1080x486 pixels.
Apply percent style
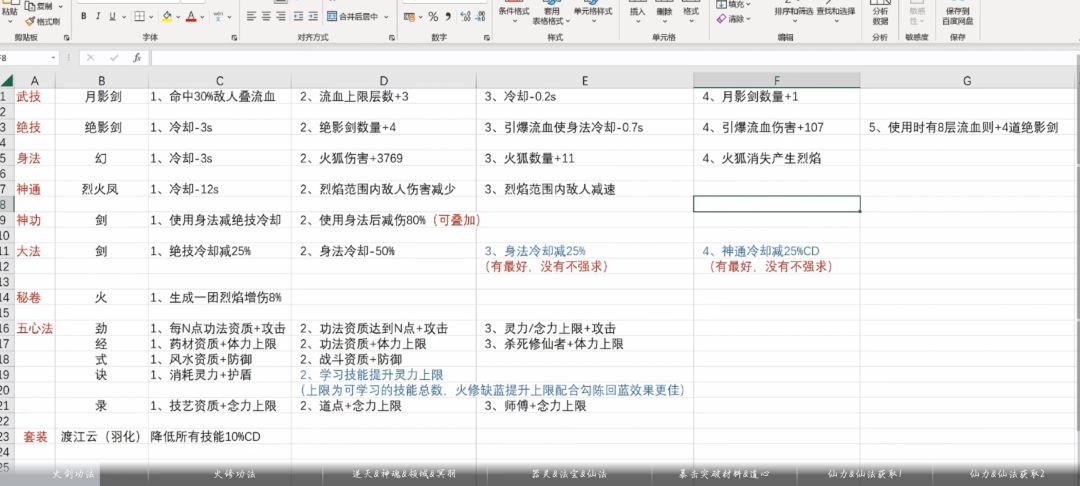pyautogui.click(x=433, y=17)
